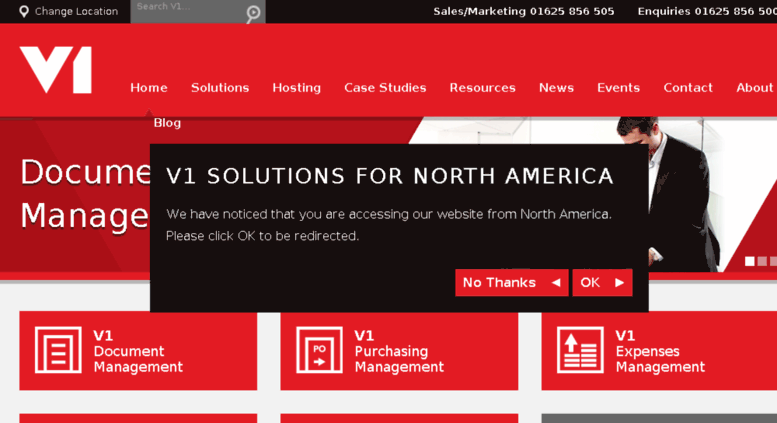Click the No Thanks button

511,283
